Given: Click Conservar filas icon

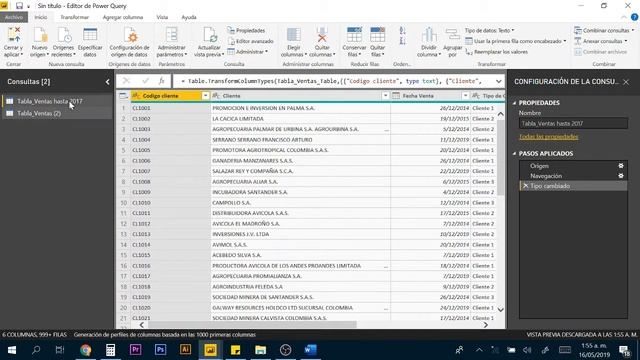Looking at the screenshot, I should 354,35.
